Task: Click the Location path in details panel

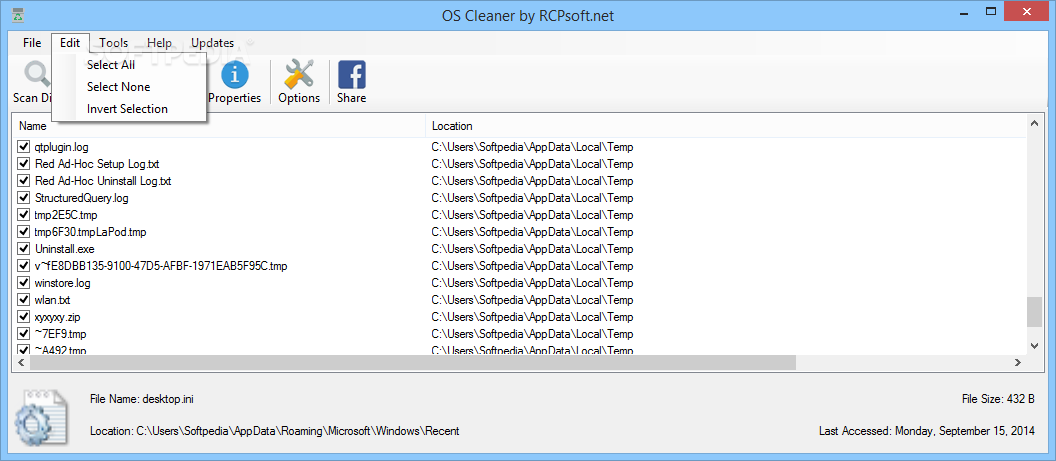Action: click(x=275, y=431)
